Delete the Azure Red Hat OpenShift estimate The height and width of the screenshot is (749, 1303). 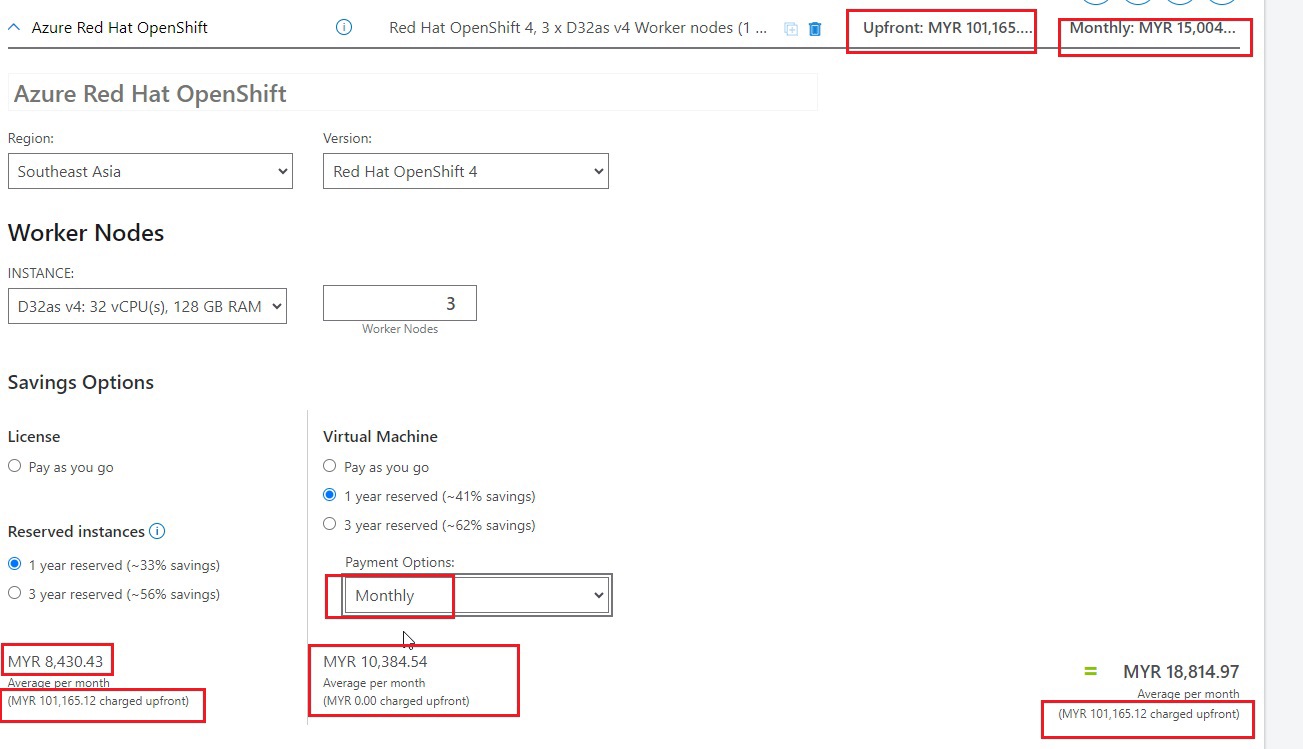click(x=815, y=28)
